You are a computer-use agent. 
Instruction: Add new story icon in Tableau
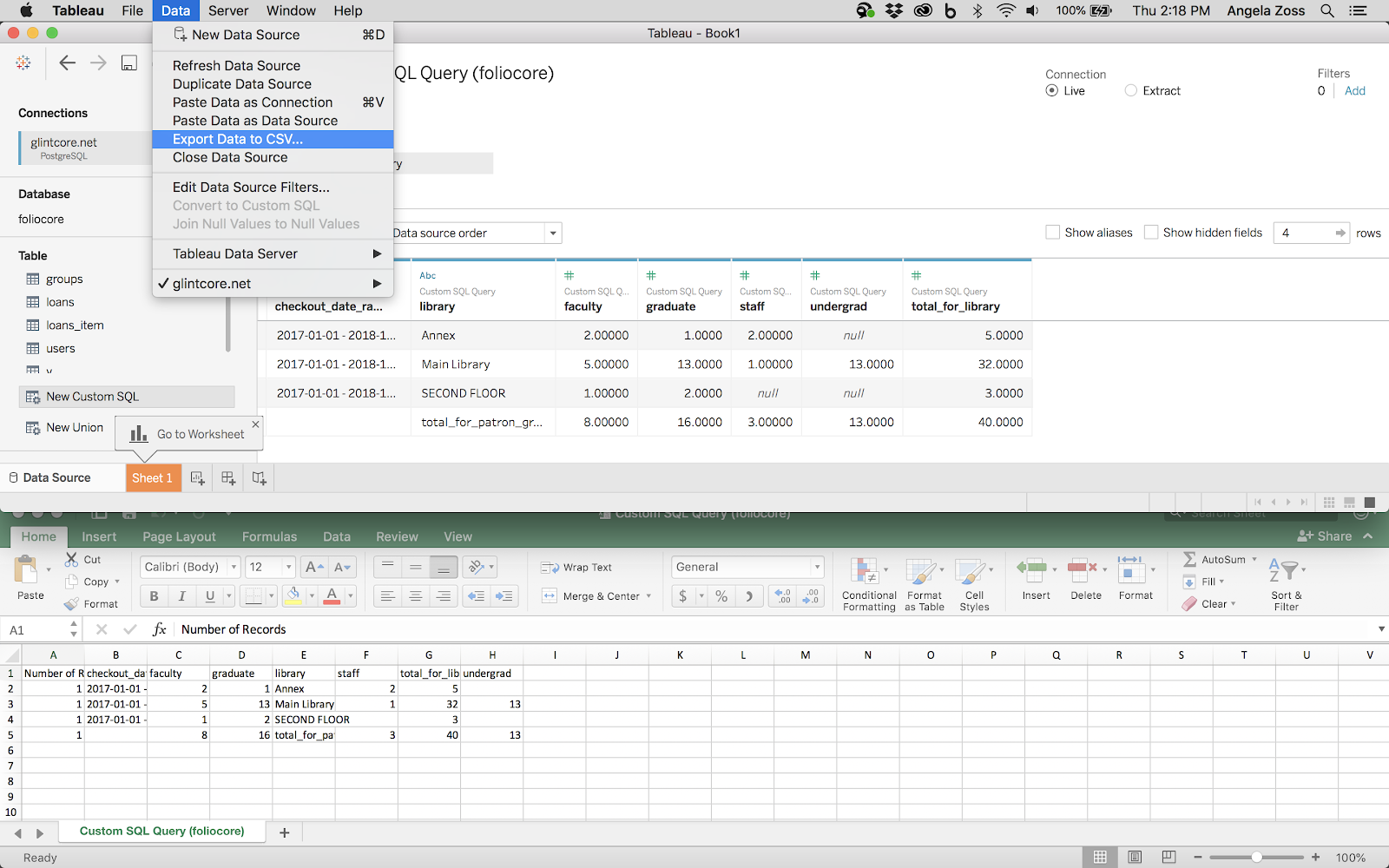pyautogui.click(x=259, y=477)
